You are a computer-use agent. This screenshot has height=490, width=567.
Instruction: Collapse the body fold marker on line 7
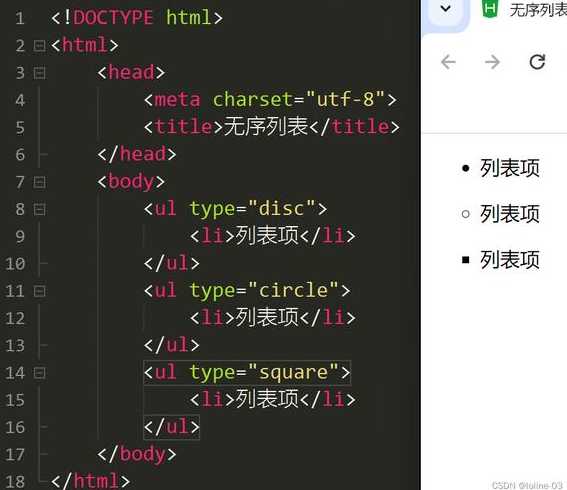[39, 182]
